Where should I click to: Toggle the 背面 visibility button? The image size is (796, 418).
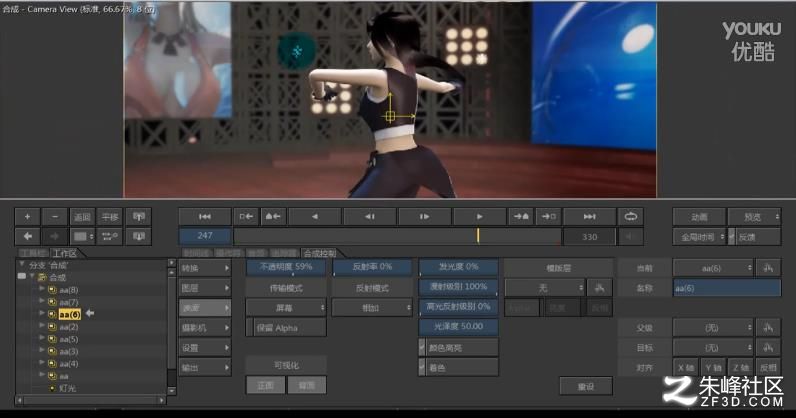pyautogui.click(x=307, y=385)
